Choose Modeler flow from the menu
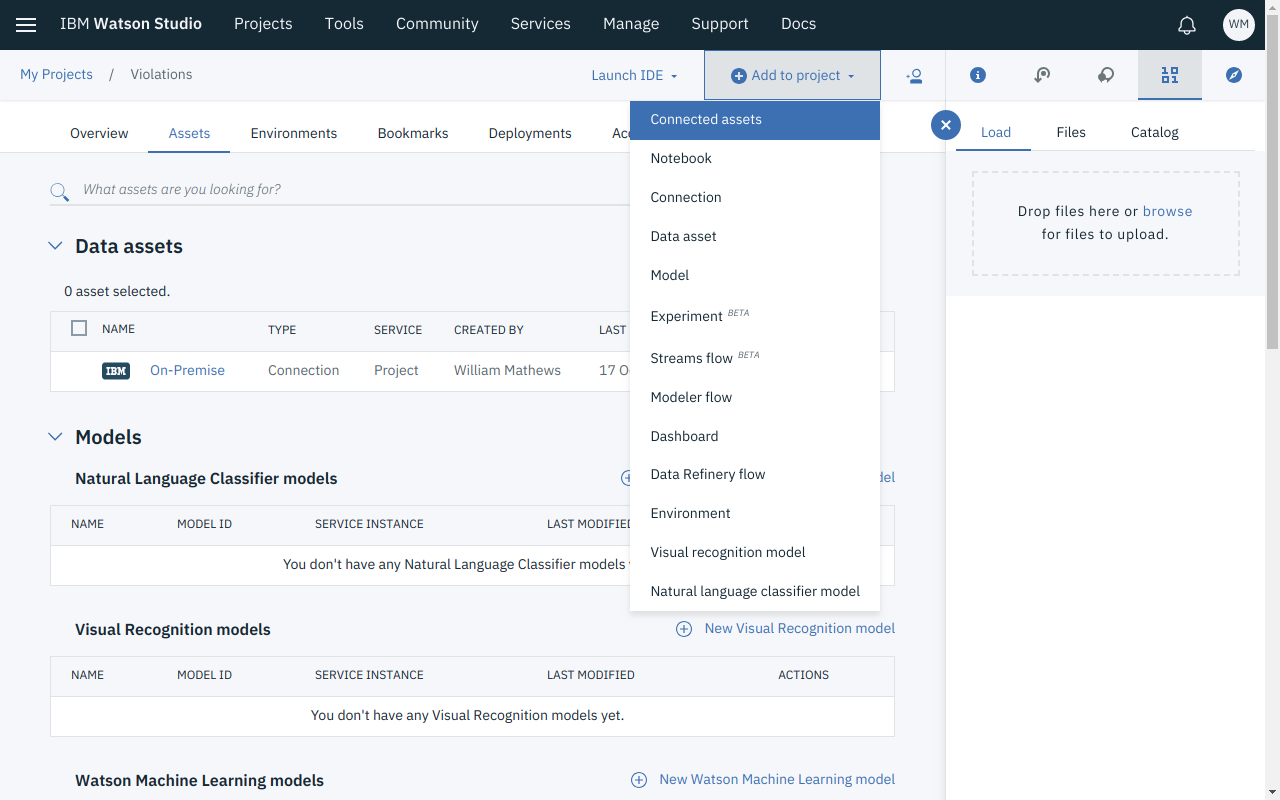This screenshot has width=1280, height=800. pyautogui.click(x=755, y=397)
